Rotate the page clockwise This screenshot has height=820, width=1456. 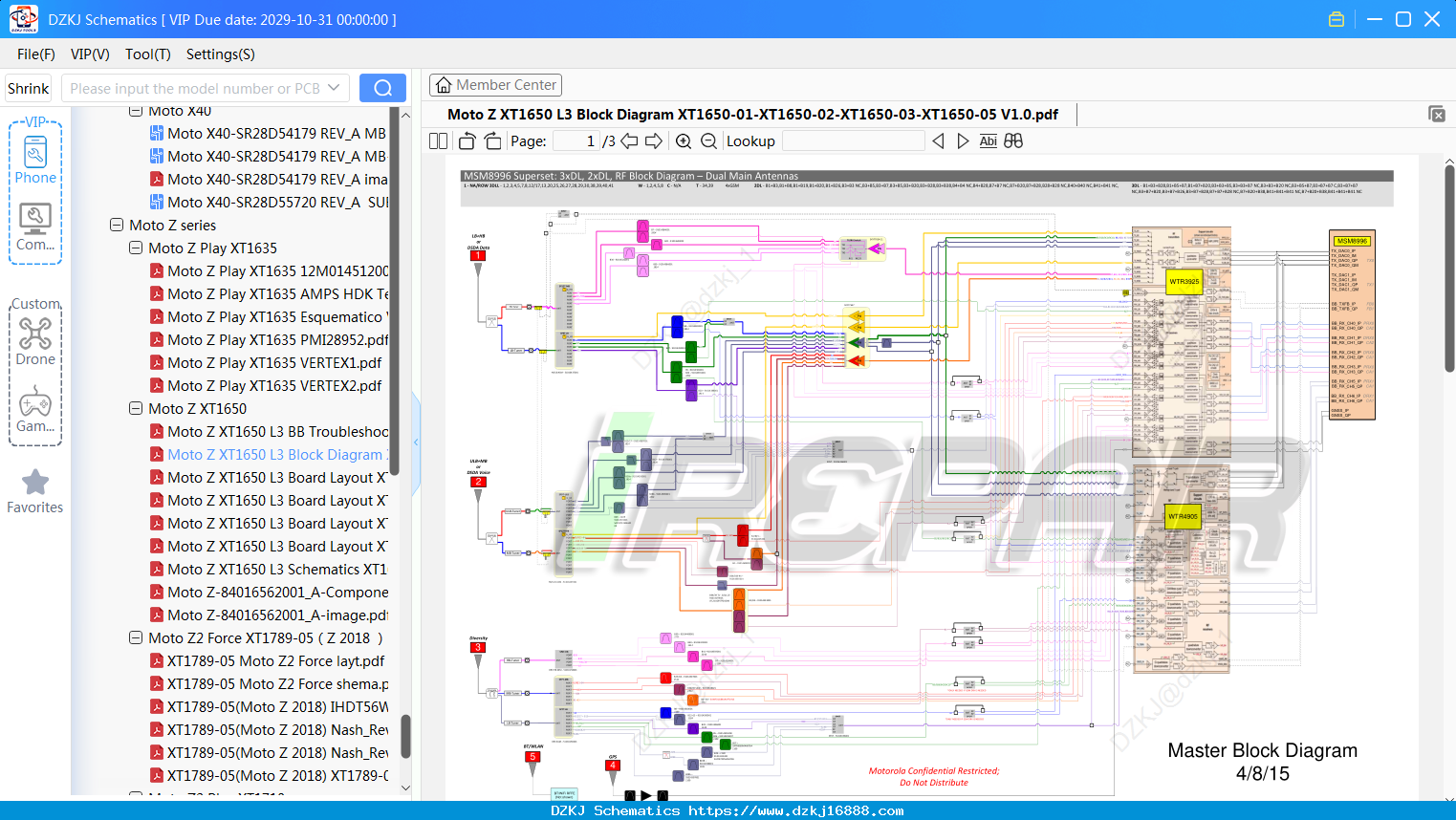pos(492,141)
